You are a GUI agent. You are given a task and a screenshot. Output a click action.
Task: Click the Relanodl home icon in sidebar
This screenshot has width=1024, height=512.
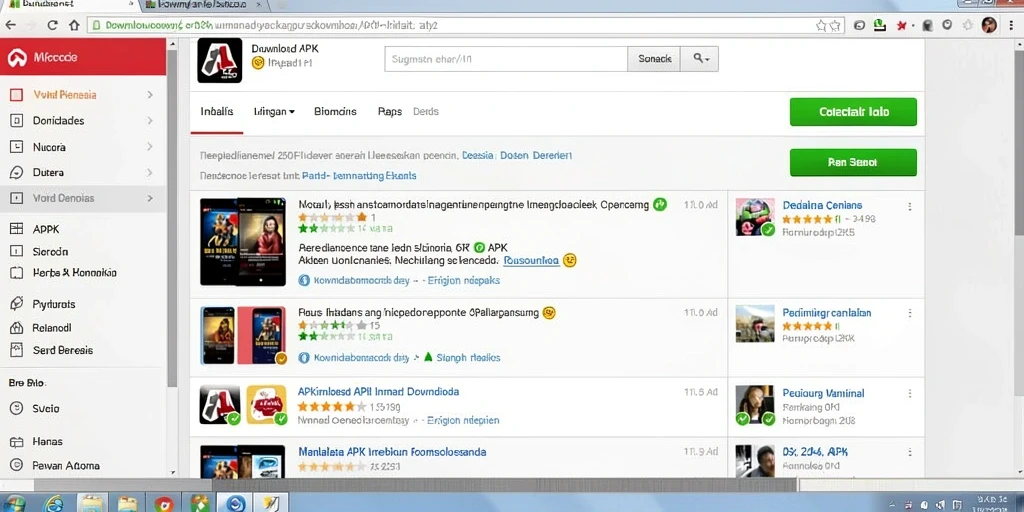click(x=16, y=328)
